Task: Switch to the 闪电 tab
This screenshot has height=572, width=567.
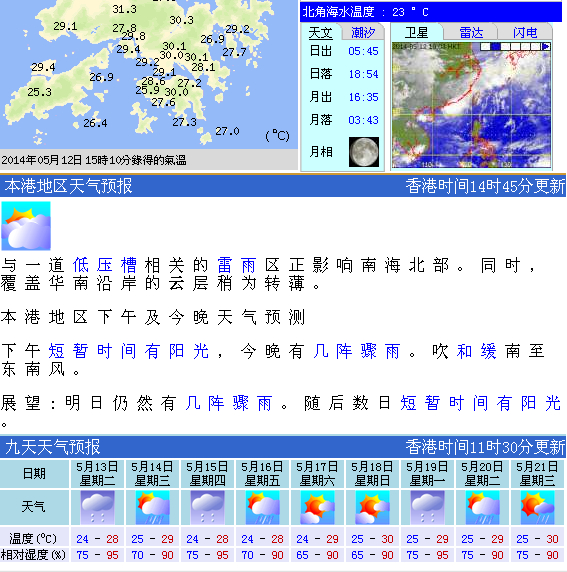Action: pos(525,32)
